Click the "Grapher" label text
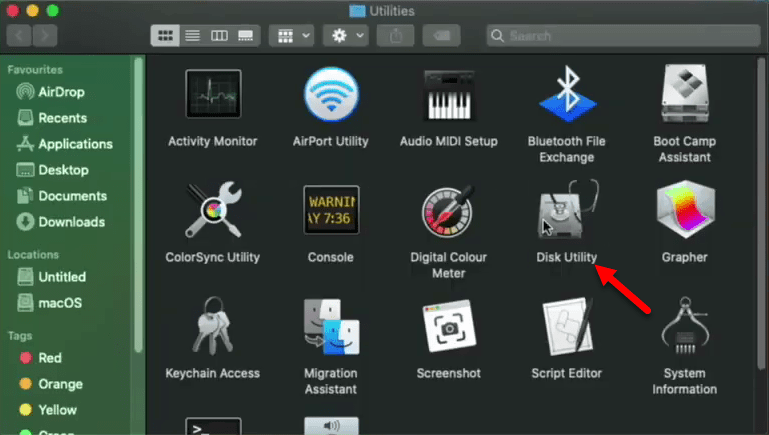This screenshot has height=435, width=769. click(x=685, y=257)
